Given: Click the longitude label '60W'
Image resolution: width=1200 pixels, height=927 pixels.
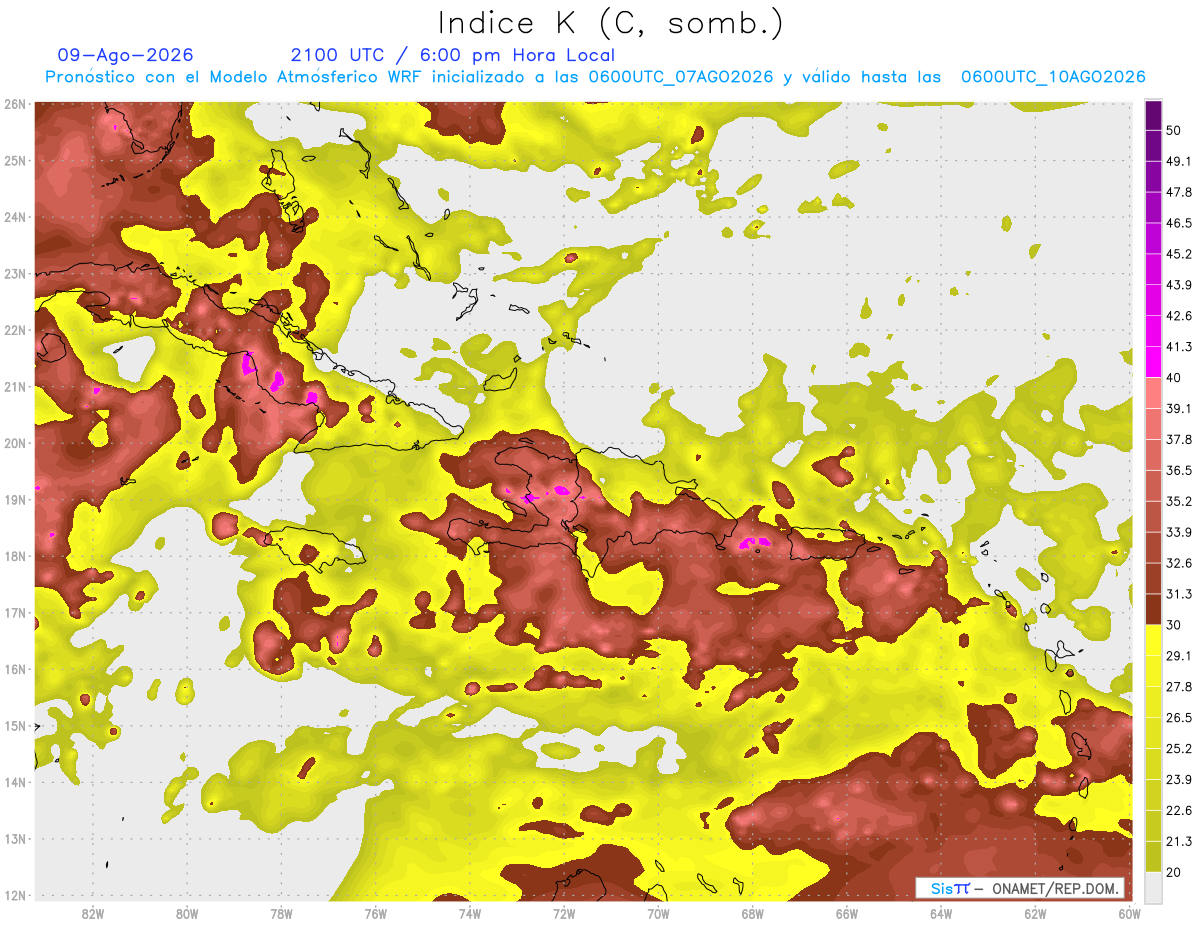Looking at the screenshot, I should (x=1130, y=914).
